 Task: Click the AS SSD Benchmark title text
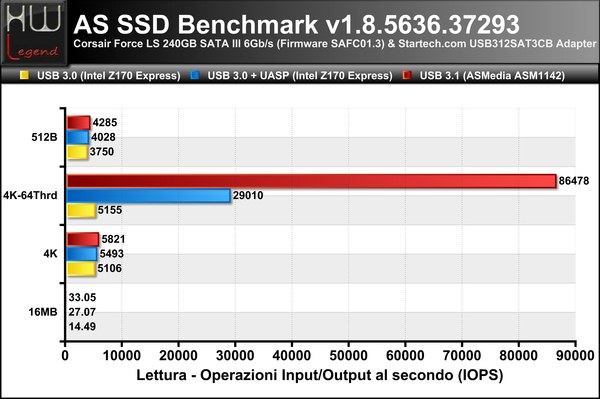[x=297, y=24]
